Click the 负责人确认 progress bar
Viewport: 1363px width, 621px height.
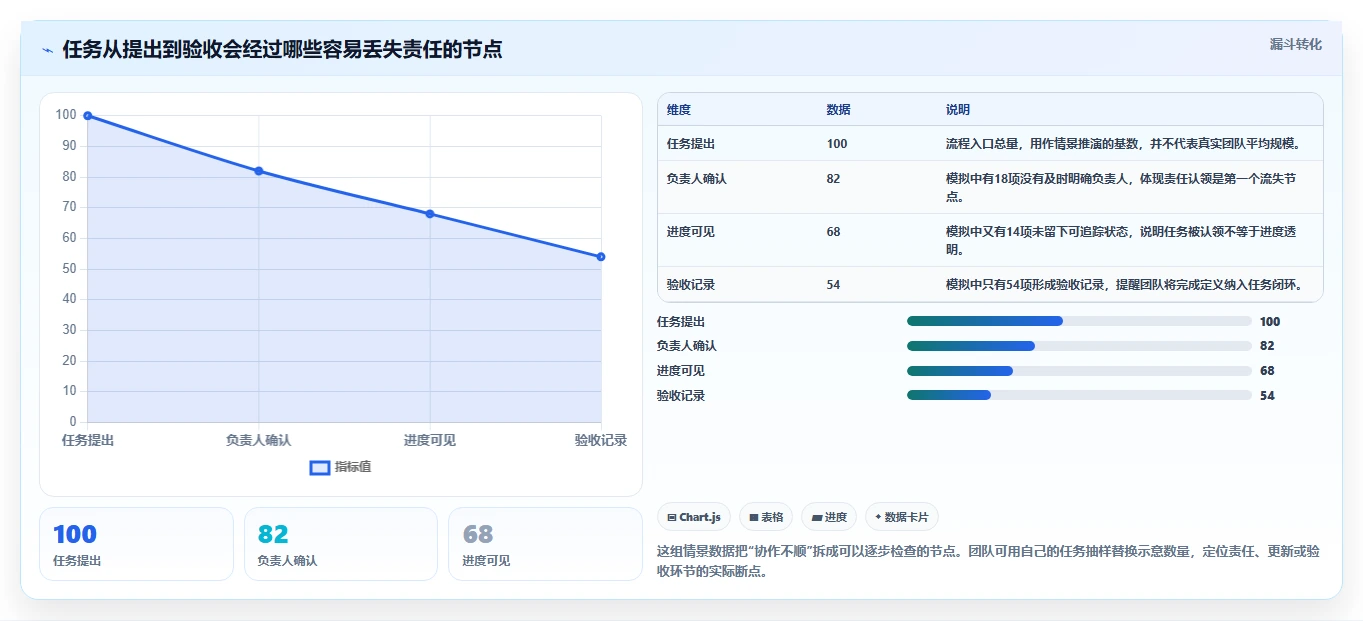pyautogui.click(x=1079, y=346)
